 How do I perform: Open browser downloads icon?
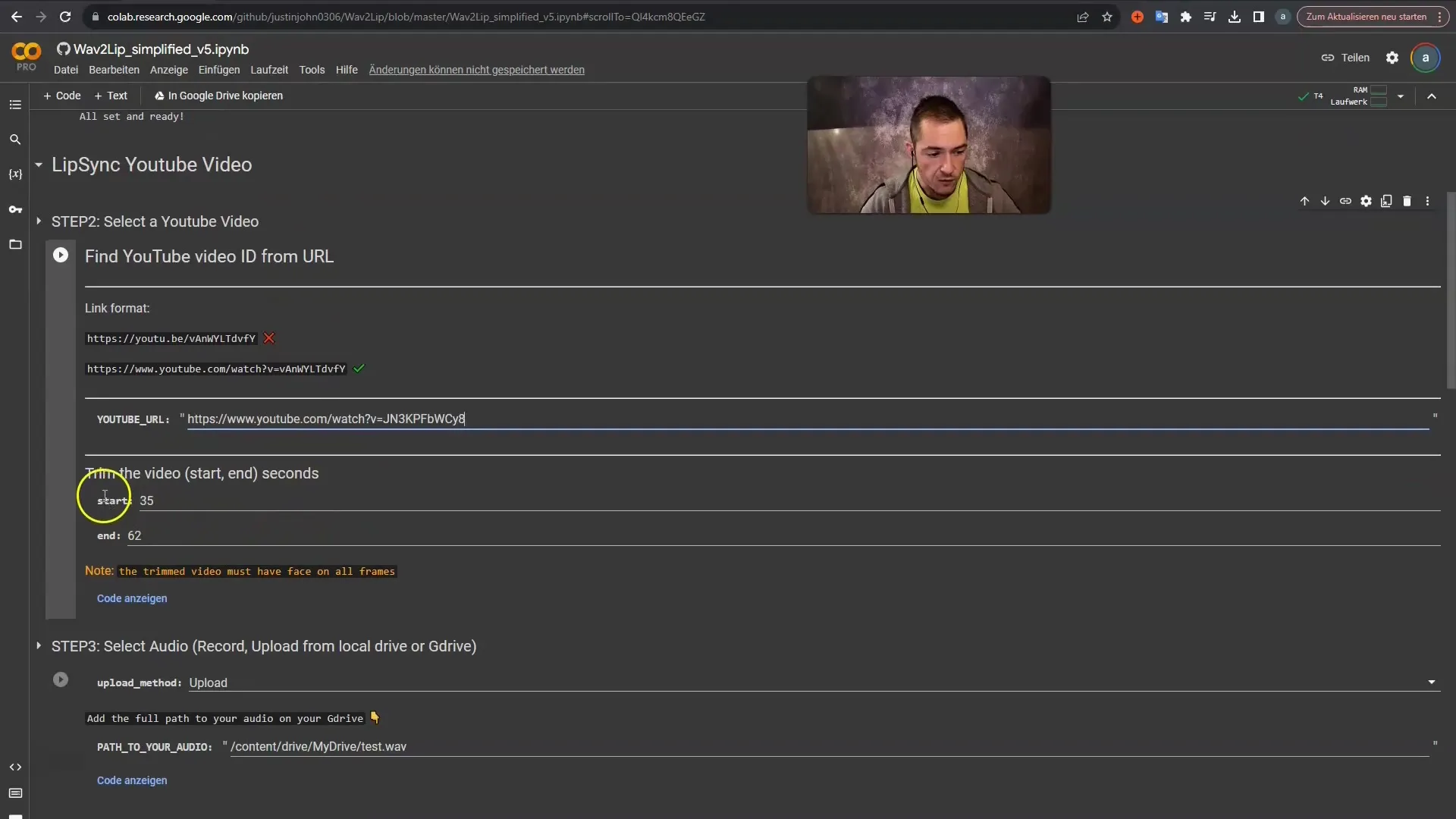click(1235, 17)
